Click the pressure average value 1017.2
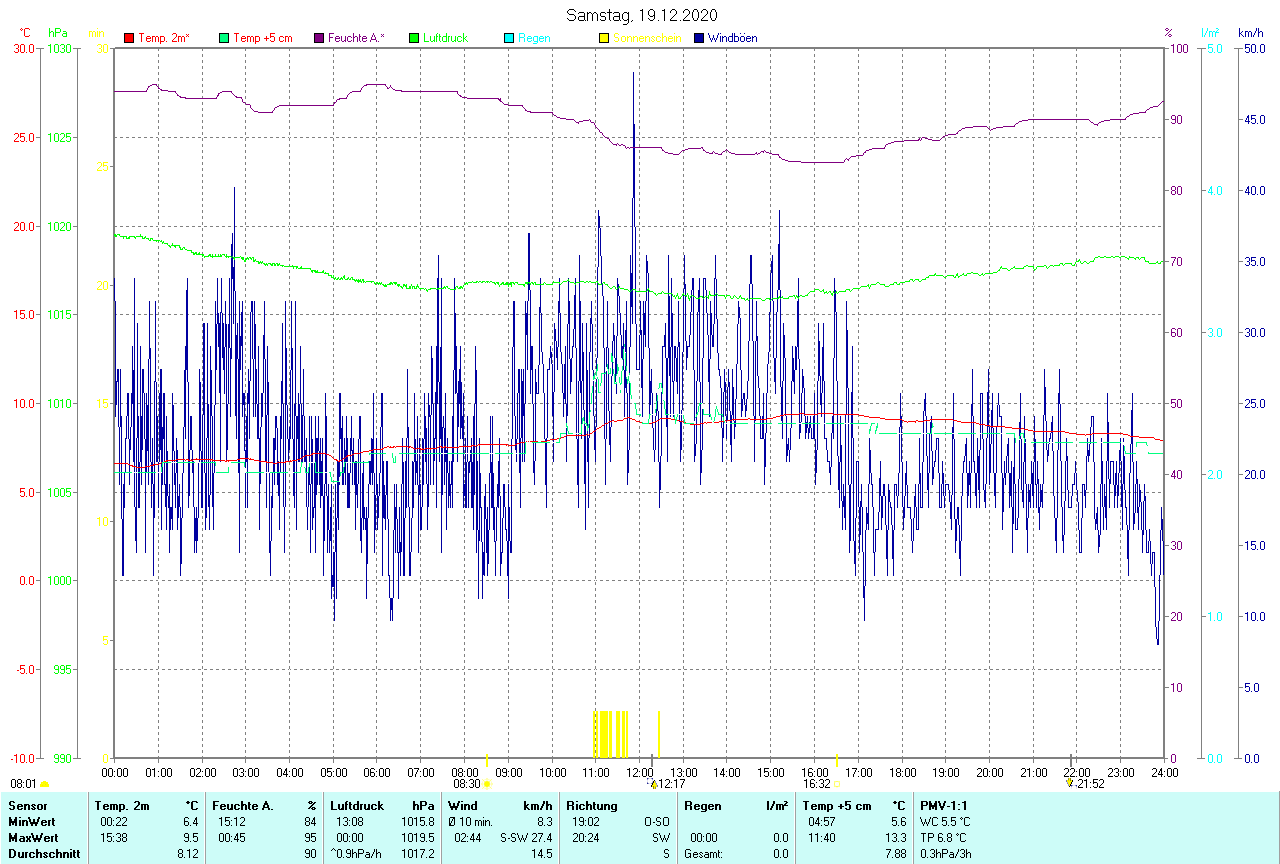 tap(417, 854)
